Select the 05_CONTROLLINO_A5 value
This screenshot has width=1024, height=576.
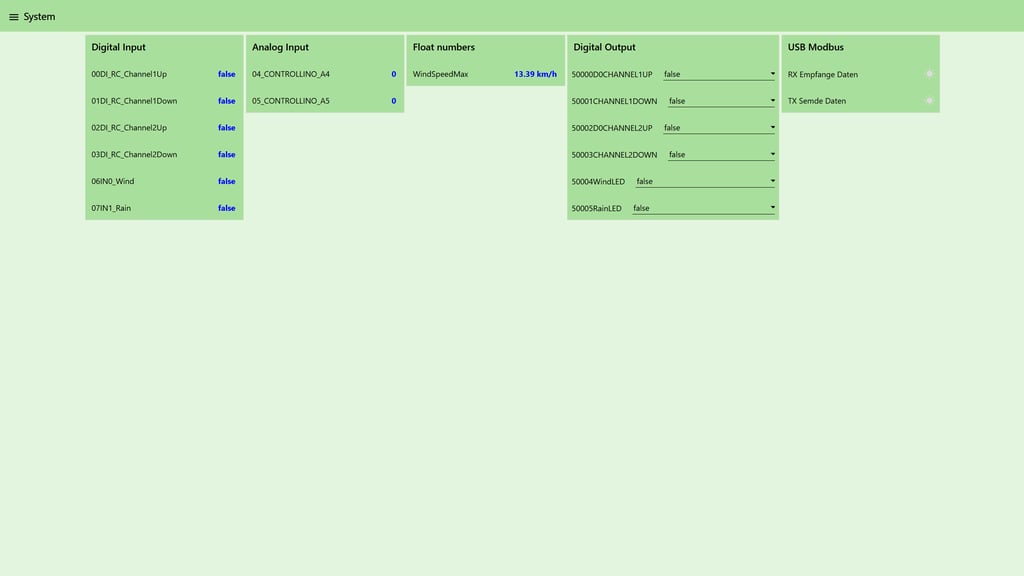point(394,101)
